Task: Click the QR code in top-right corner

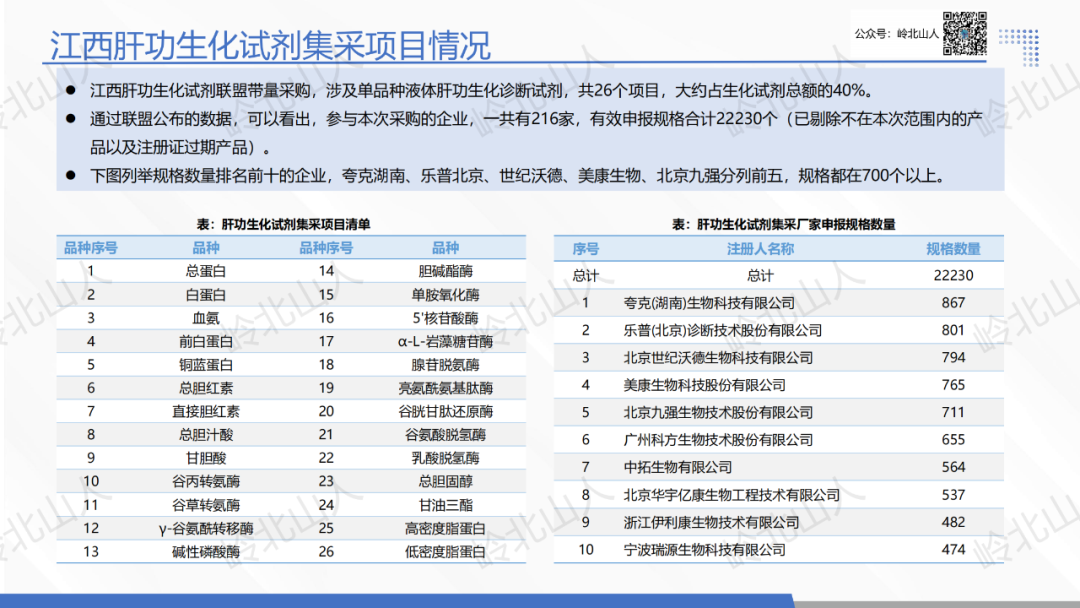Action: pos(966,33)
